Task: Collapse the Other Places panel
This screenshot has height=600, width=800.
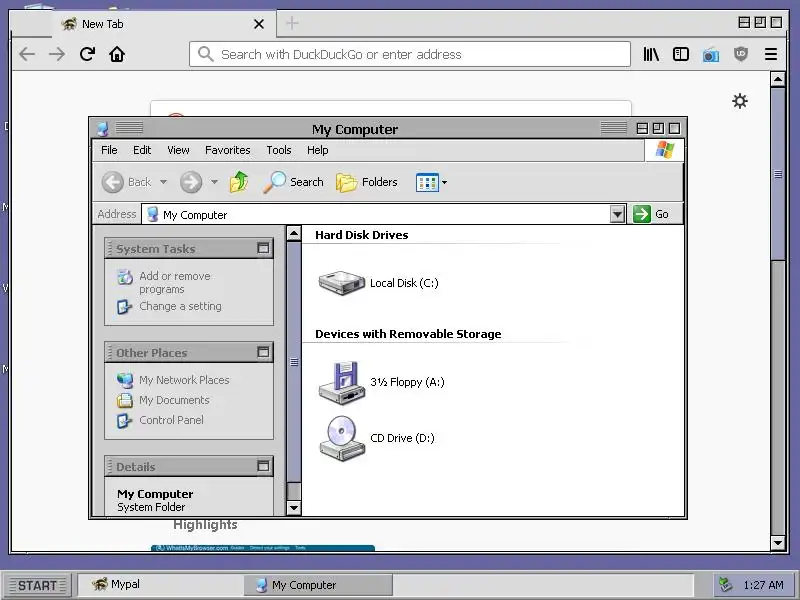Action: [263, 352]
